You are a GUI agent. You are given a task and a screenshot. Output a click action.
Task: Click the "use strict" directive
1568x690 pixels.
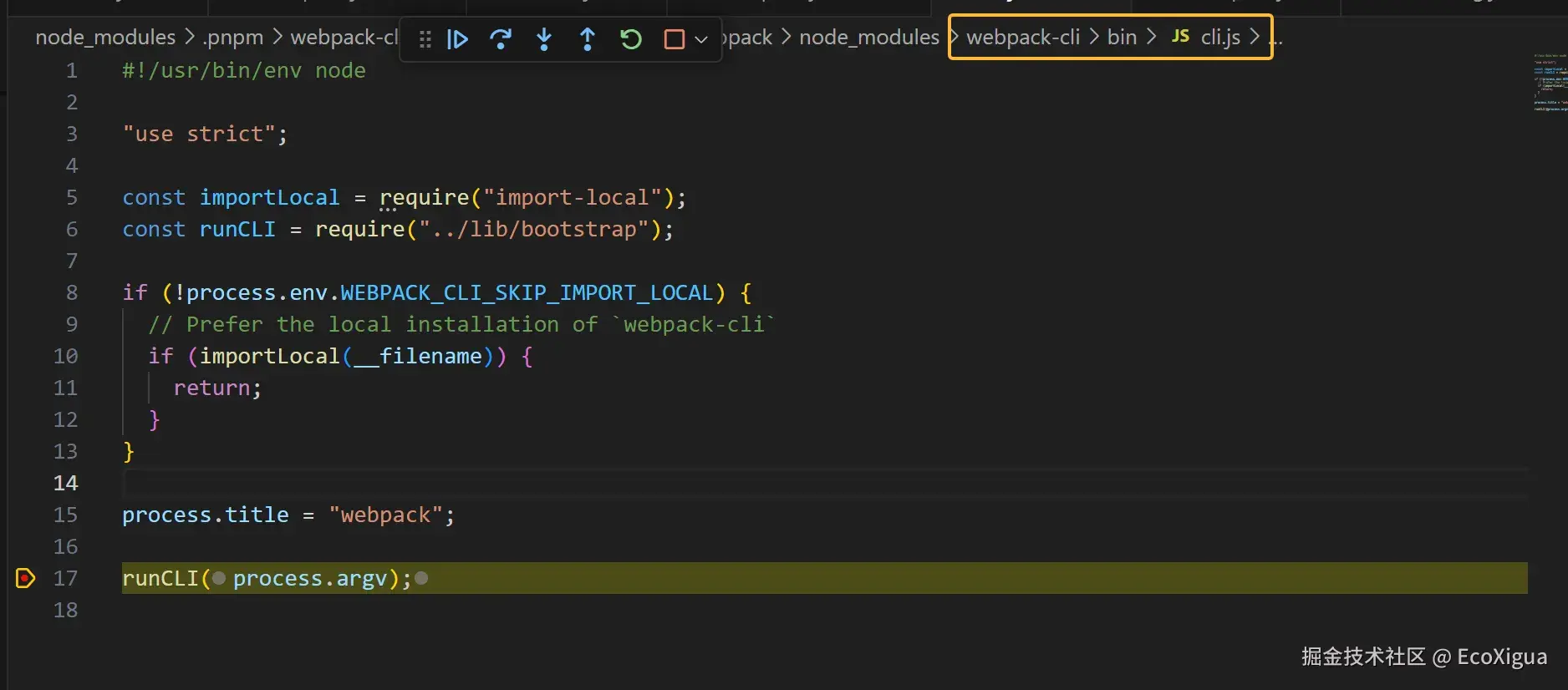coord(199,134)
